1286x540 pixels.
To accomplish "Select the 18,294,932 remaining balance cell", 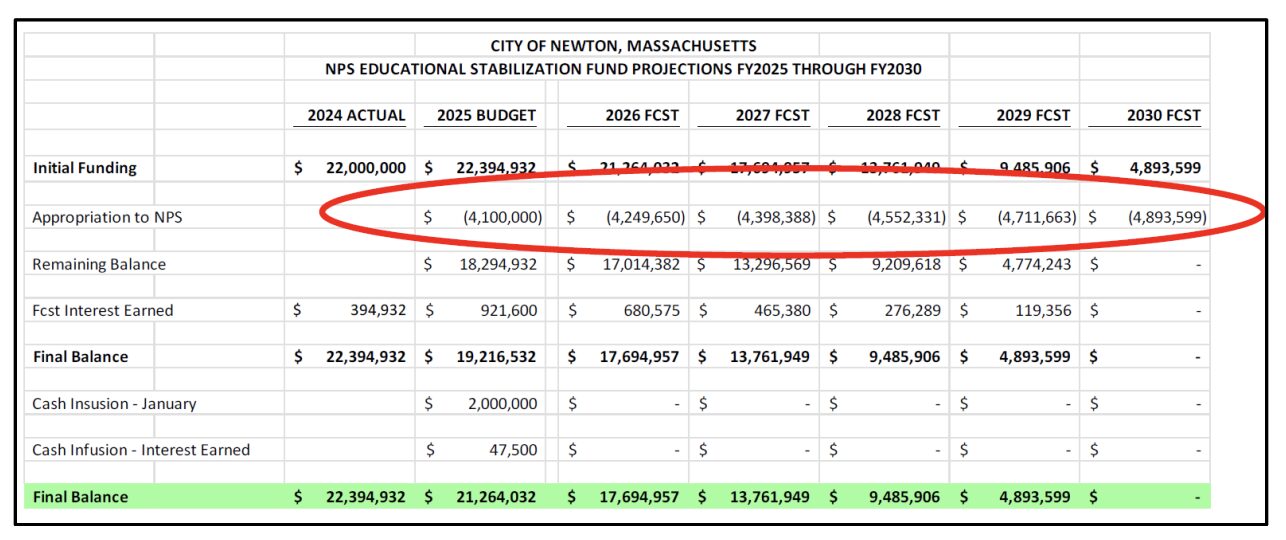I will [x=497, y=265].
